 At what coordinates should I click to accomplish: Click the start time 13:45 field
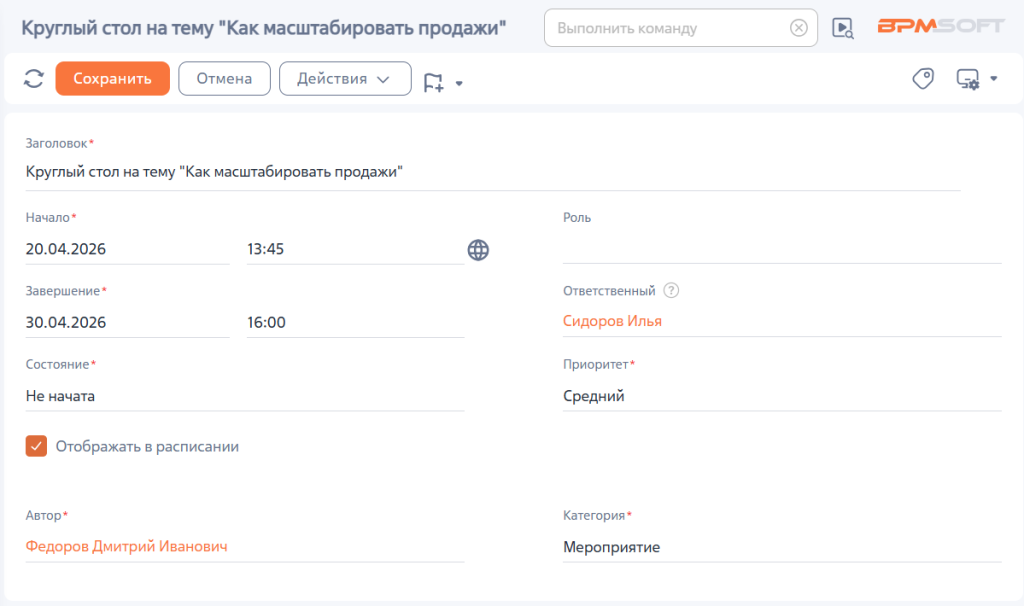pos(355,249)
